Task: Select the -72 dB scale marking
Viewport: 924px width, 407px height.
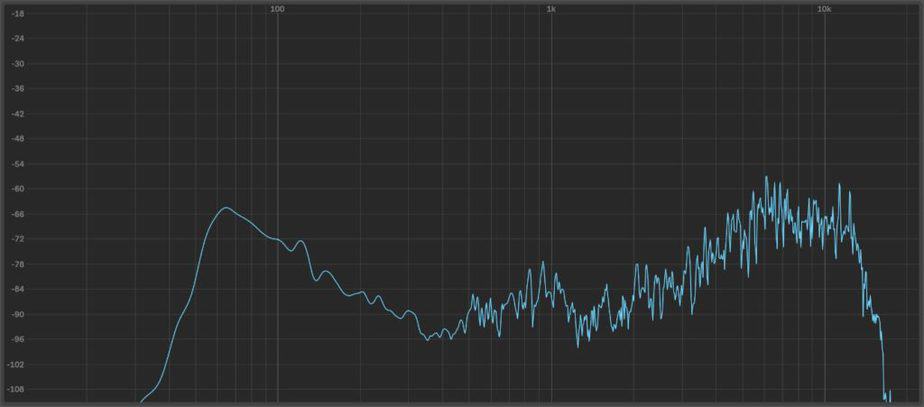Action: click(17, 239)
